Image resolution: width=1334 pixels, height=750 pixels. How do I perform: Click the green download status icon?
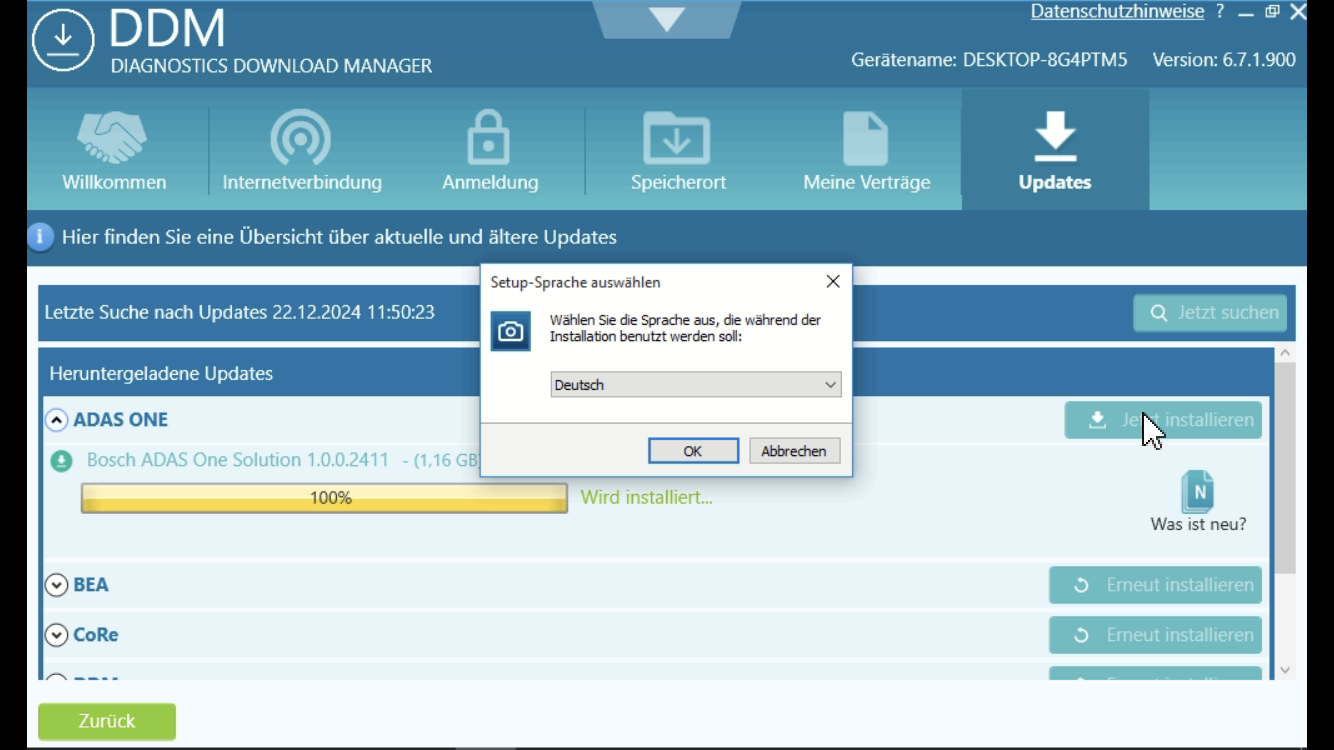click(x=62, y=461)
